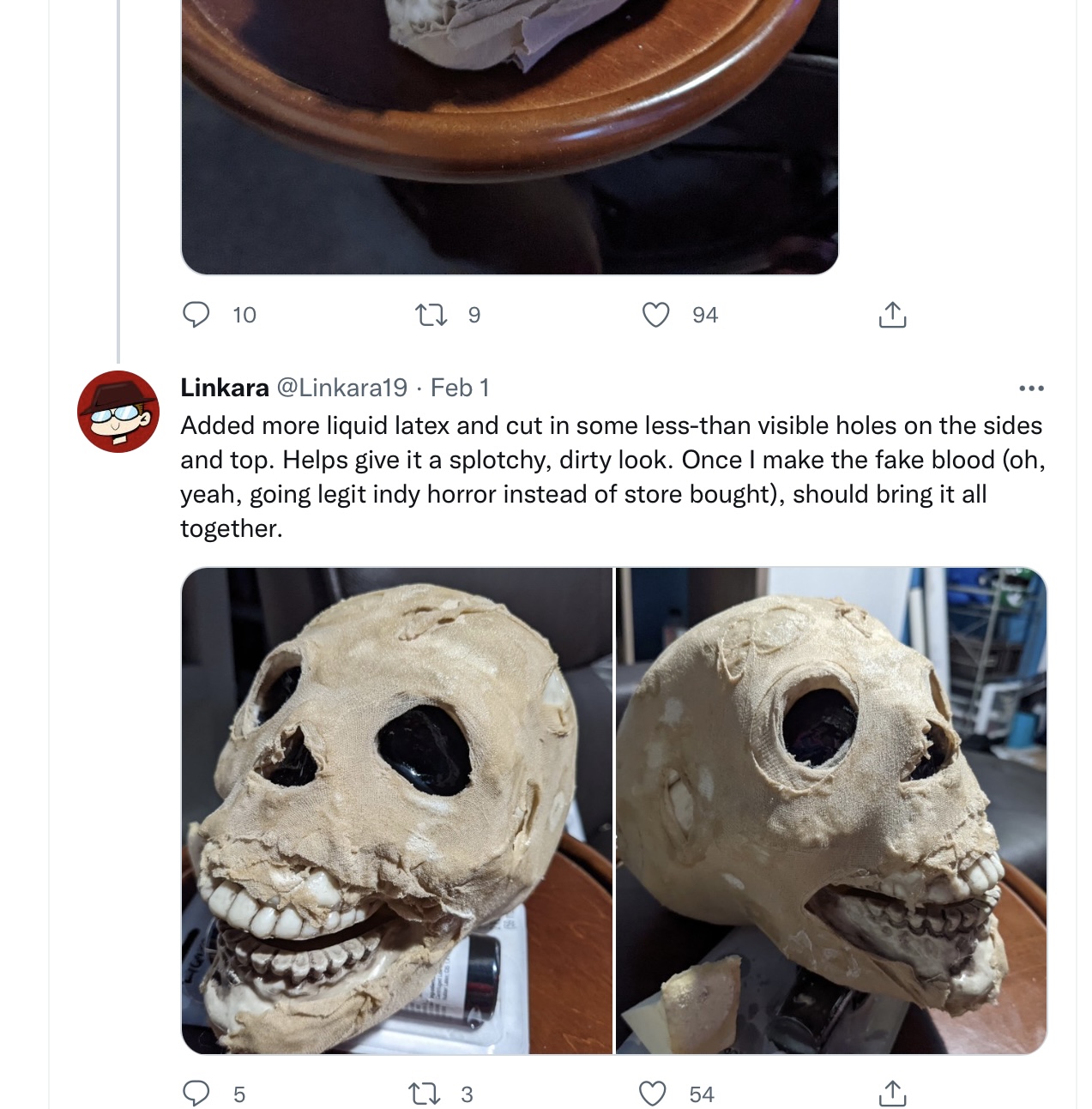Open the more options menu on Linkara's tweet
Image resolution: width=1092 pixels, height=1109 pixels.
tap(1031, 389)
